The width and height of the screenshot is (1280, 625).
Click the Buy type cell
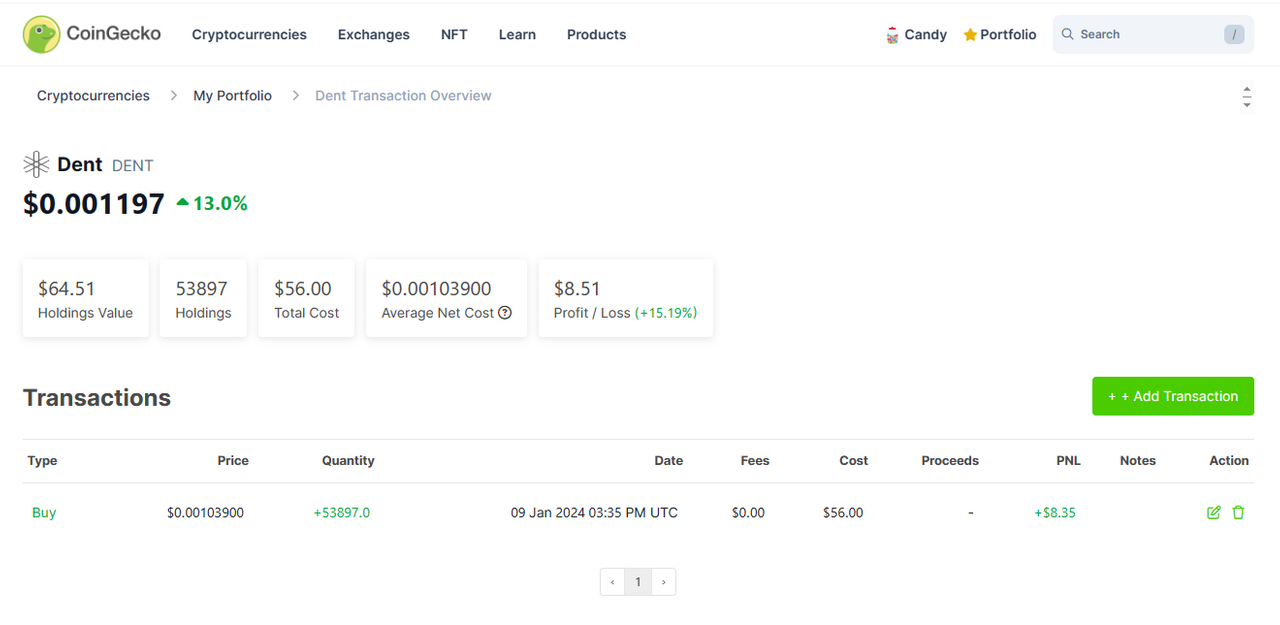pos(44,513)
